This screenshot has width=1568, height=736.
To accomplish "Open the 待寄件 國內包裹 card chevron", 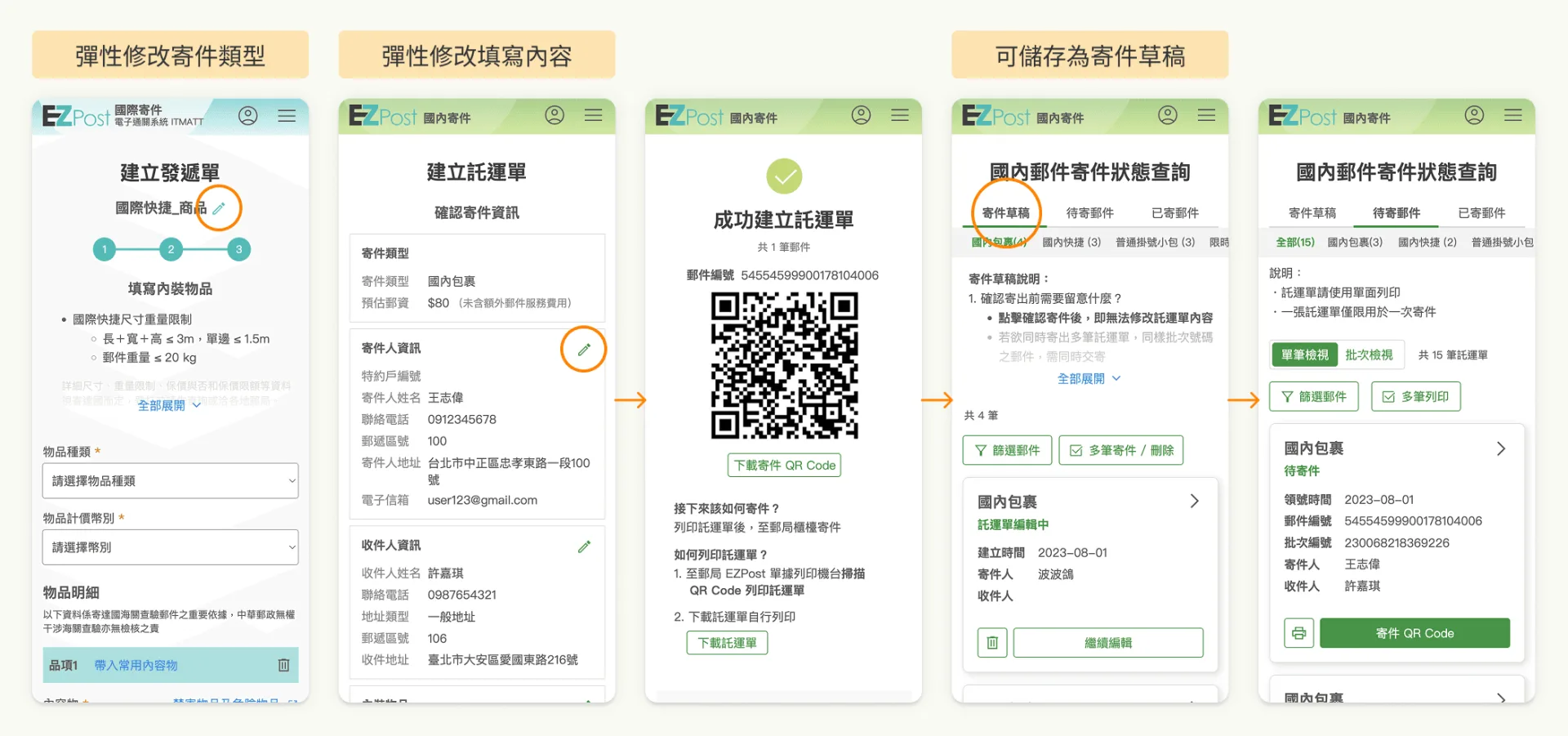I will 1500,448.
